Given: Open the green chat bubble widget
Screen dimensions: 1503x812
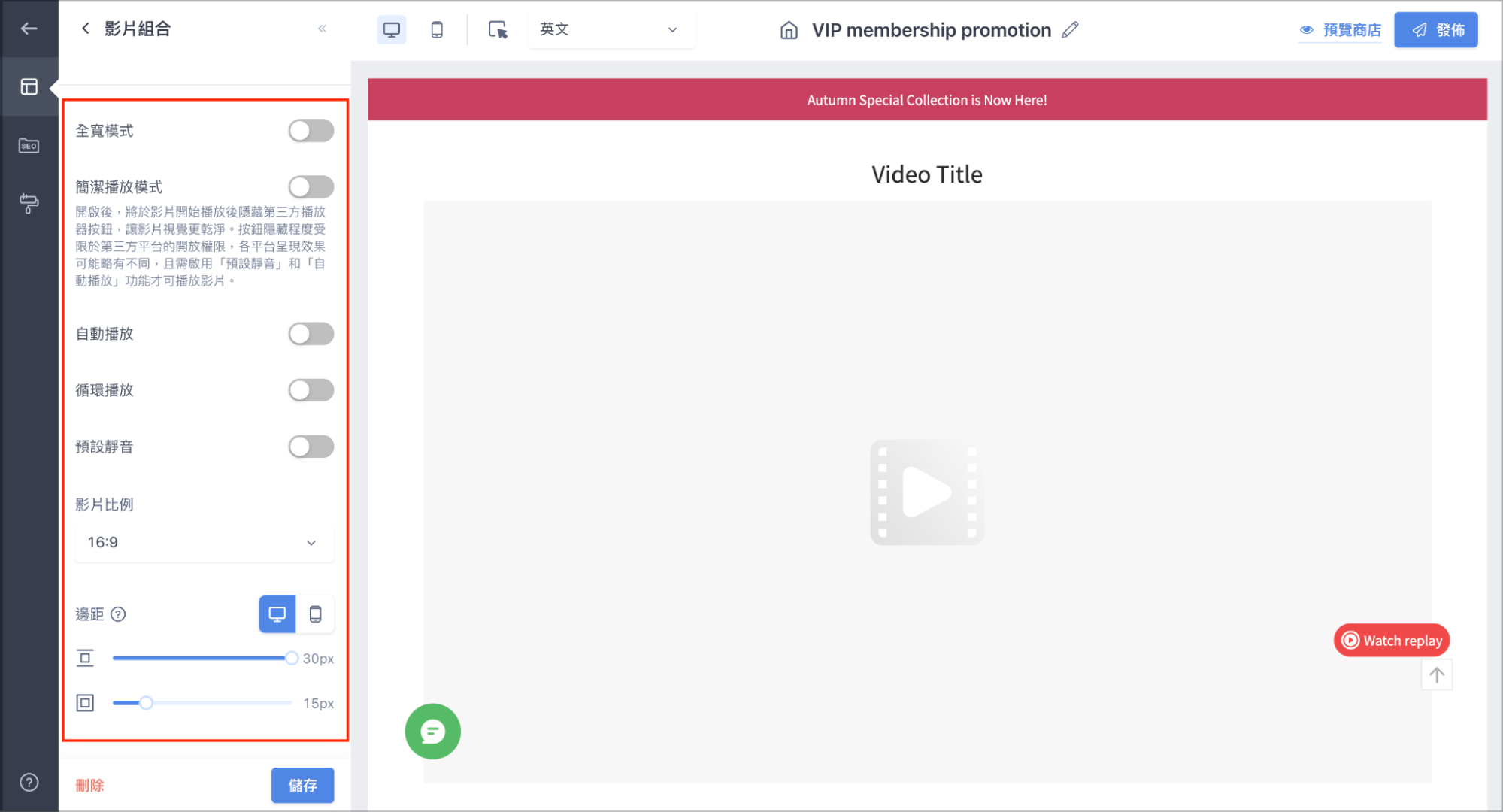Looking at the screenshot, I should tap(432, 731).
